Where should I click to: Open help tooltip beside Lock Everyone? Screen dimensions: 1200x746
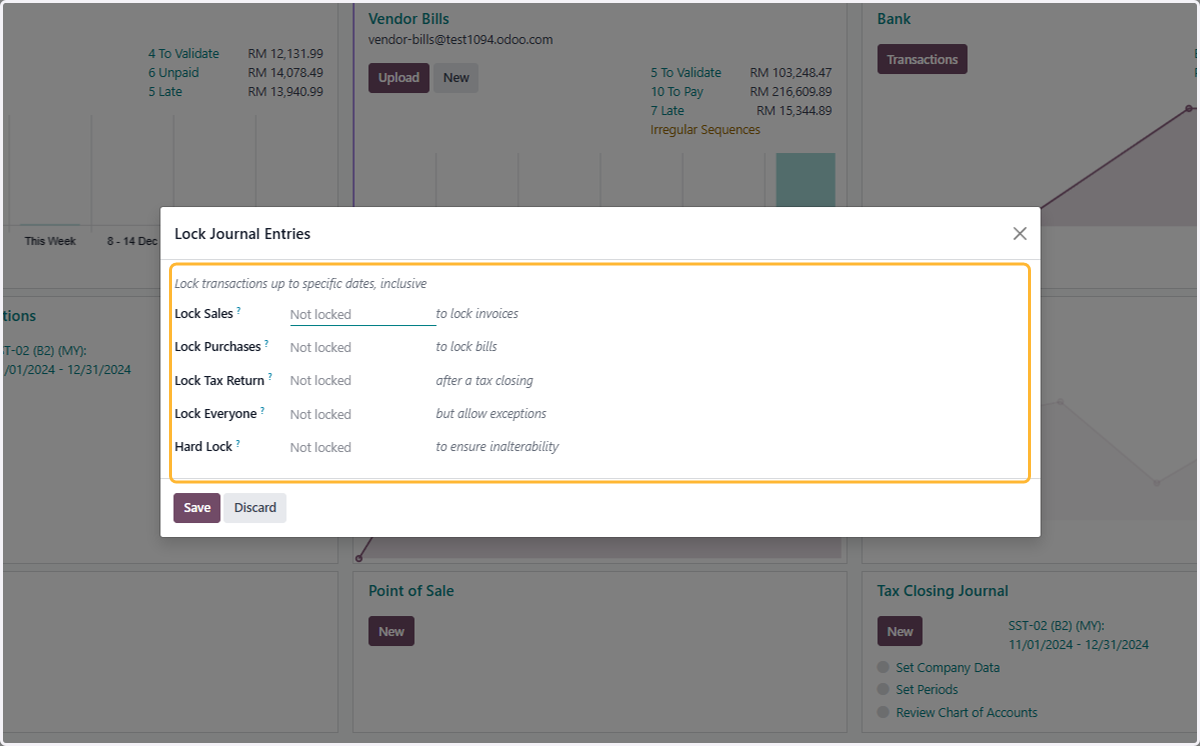(263, 411)
